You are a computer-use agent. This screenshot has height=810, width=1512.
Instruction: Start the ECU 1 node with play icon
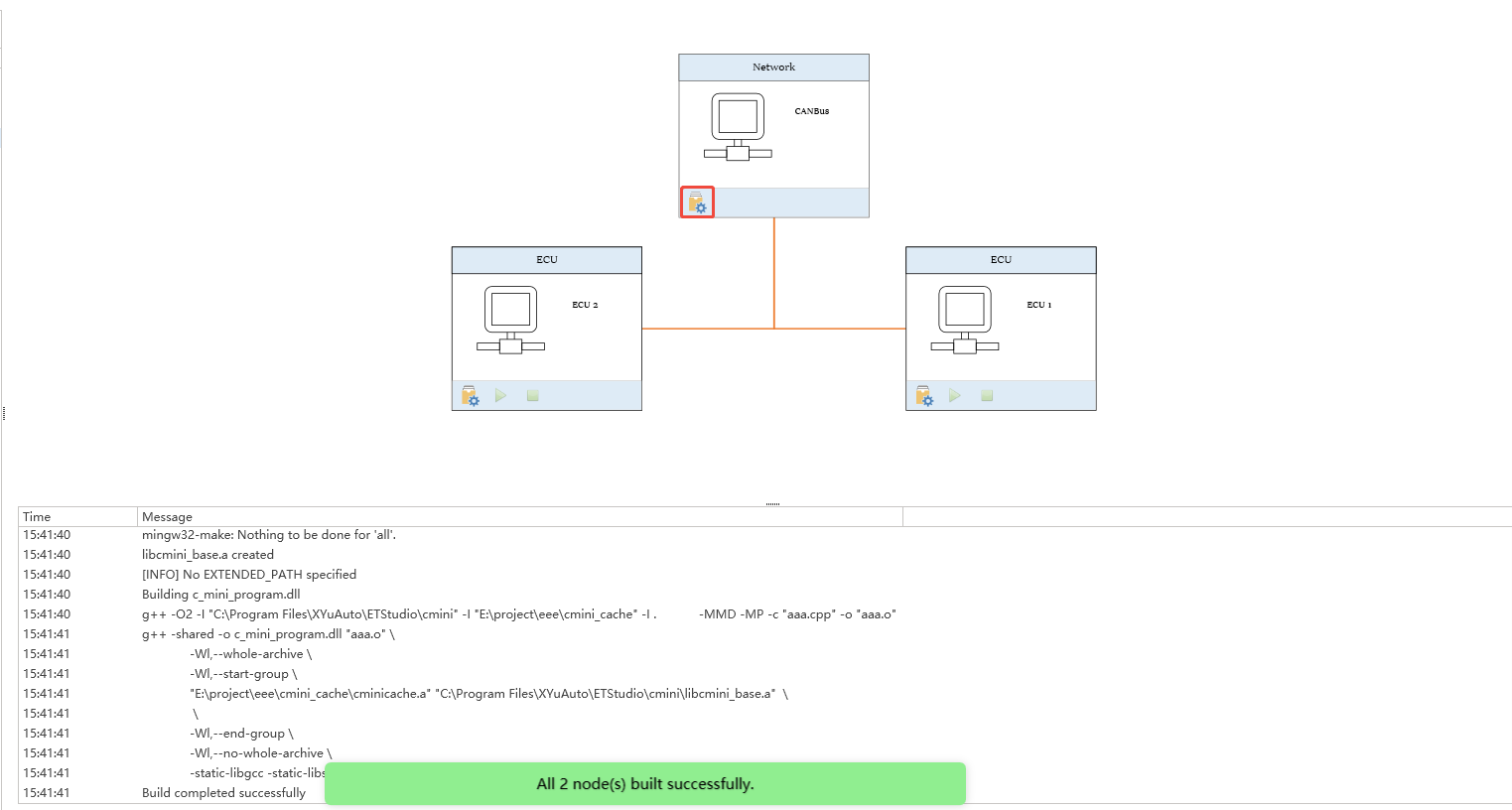(x=954, y=395)
